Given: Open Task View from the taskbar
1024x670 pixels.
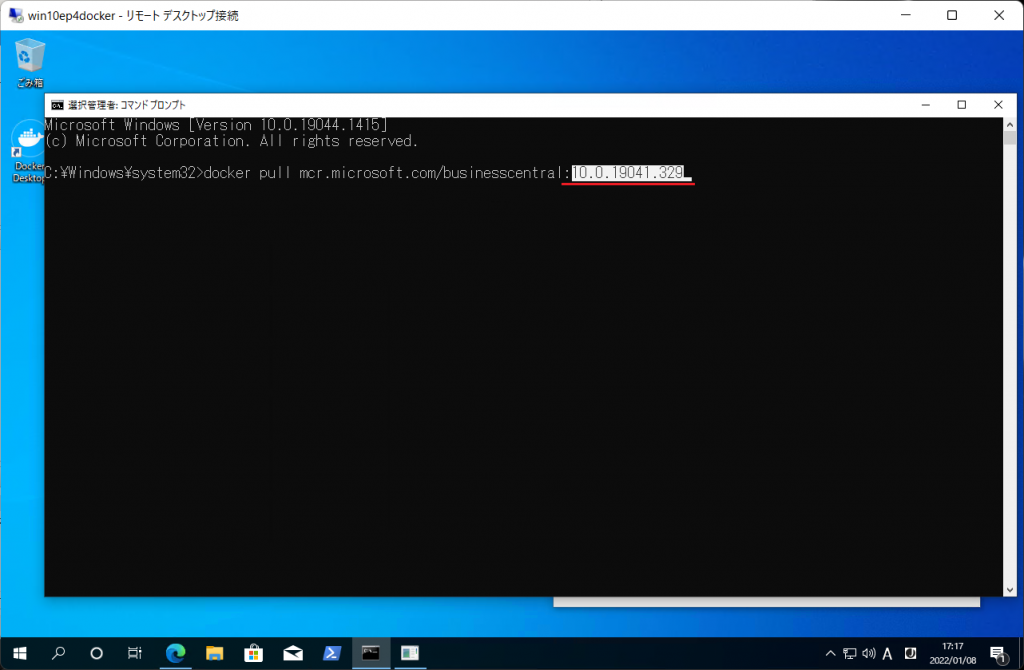Looking at the screenshot, I should pos(135,653).
